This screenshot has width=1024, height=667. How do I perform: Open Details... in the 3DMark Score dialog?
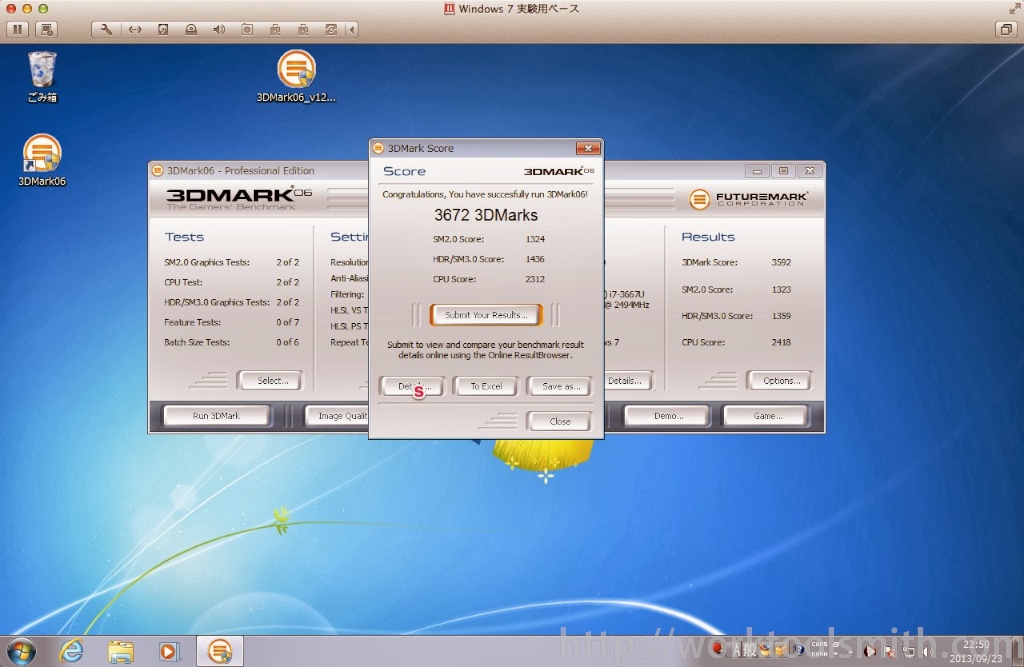coord(412,386)
